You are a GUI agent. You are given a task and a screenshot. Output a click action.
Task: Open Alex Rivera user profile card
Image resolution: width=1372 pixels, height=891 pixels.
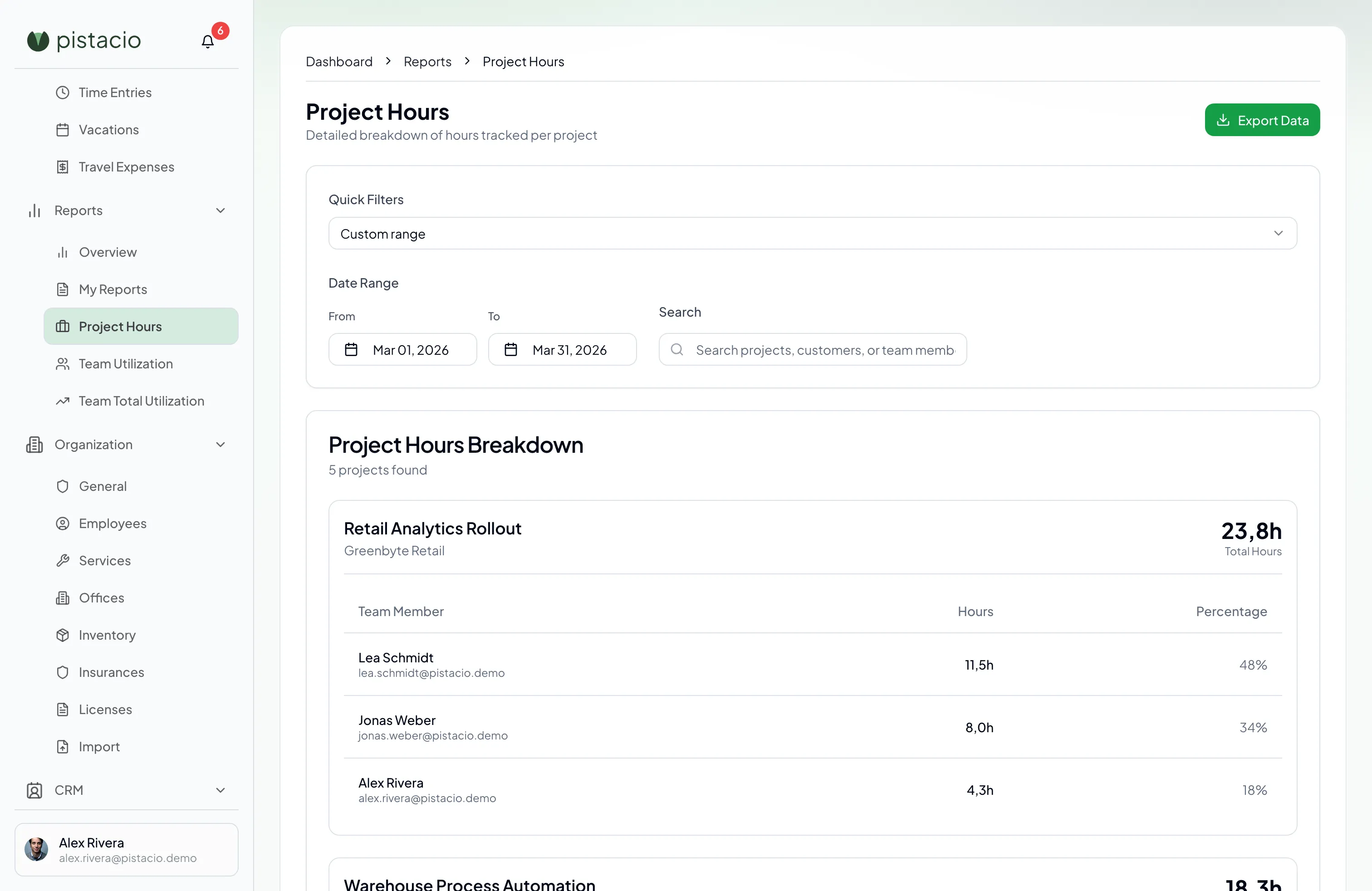(x=126, y=850)
